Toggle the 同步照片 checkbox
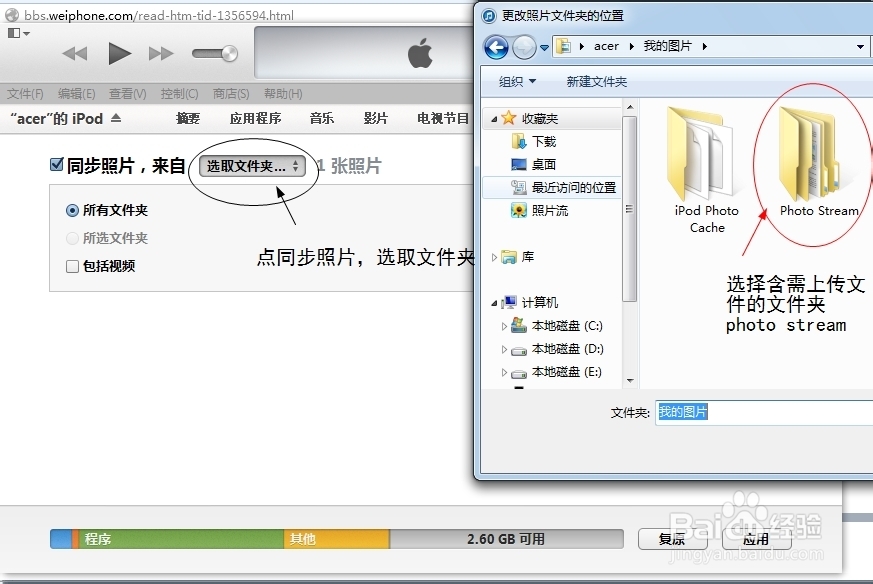This screenshot has width=873, height=584. (56, 164)
